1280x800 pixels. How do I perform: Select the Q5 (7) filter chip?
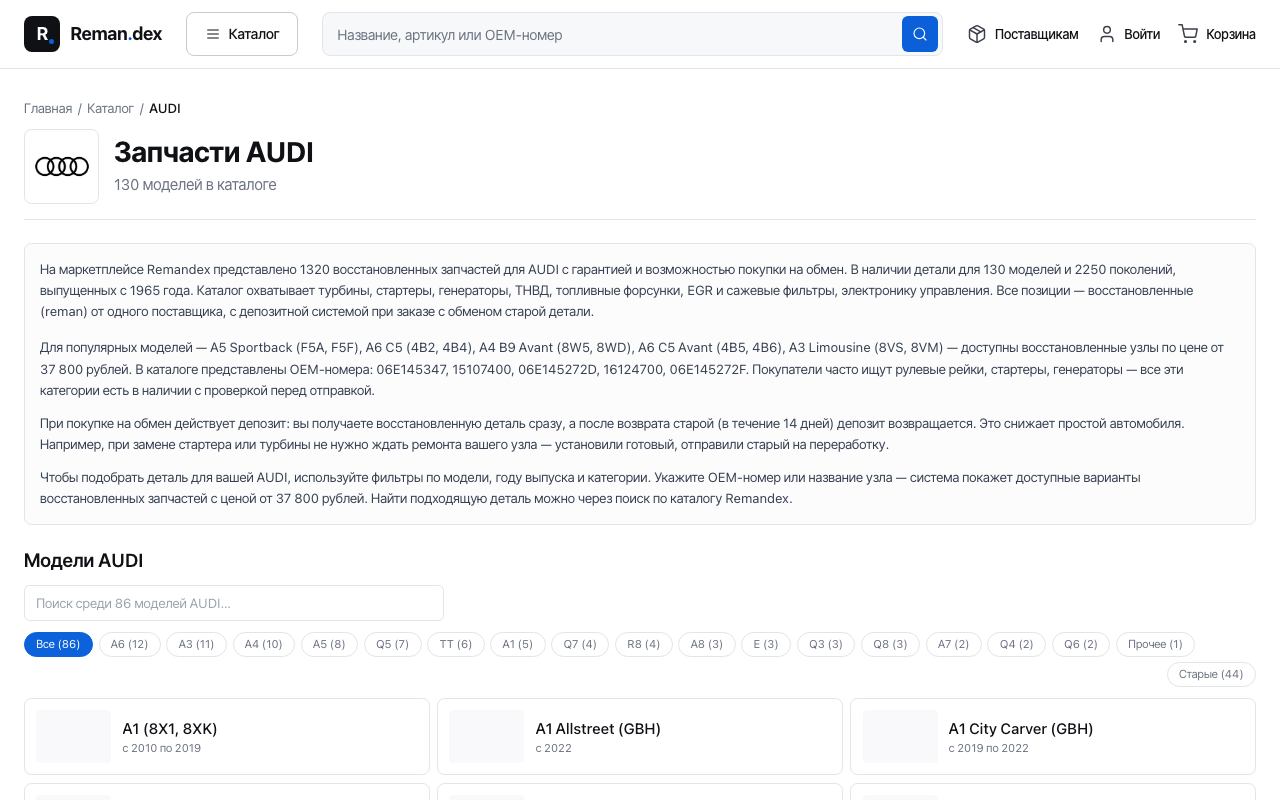pyautogui.click(x=393, y=645)
